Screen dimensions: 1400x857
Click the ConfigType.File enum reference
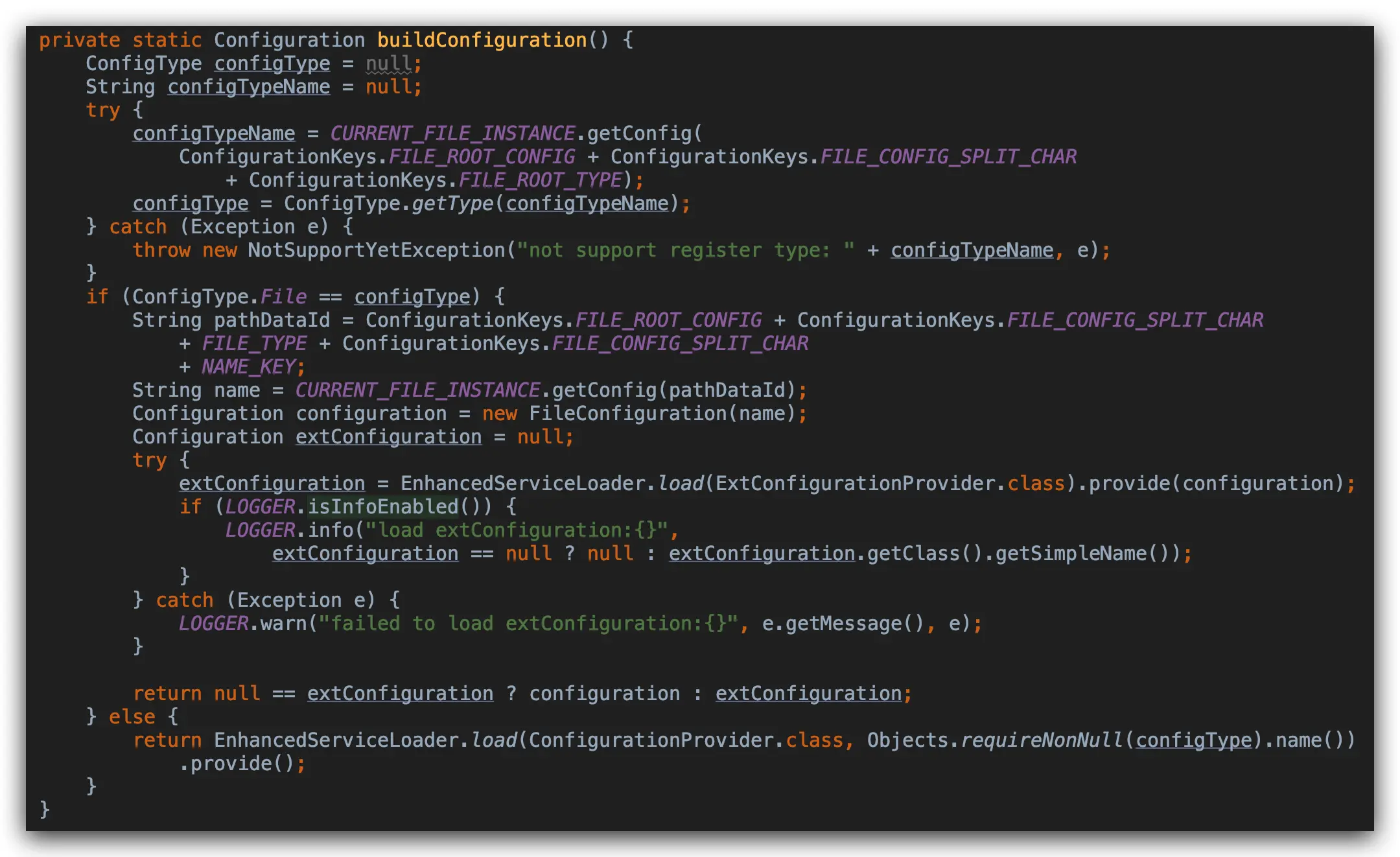(283, 297)
